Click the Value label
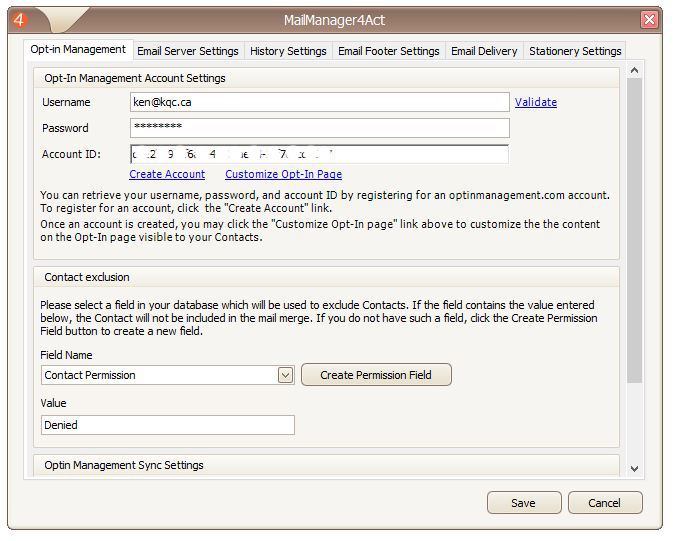 coord(53,403)
